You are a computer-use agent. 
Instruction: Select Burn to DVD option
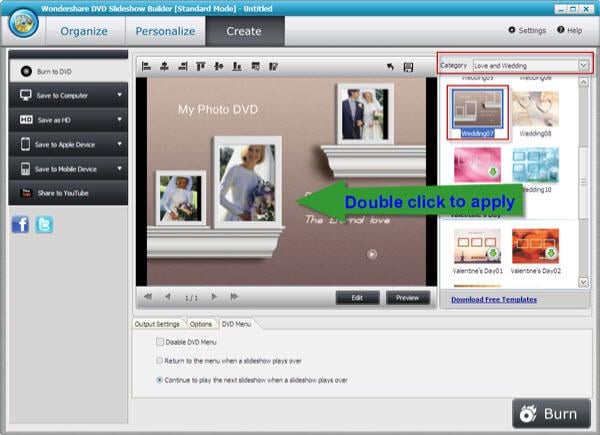[x=68, y=71]
